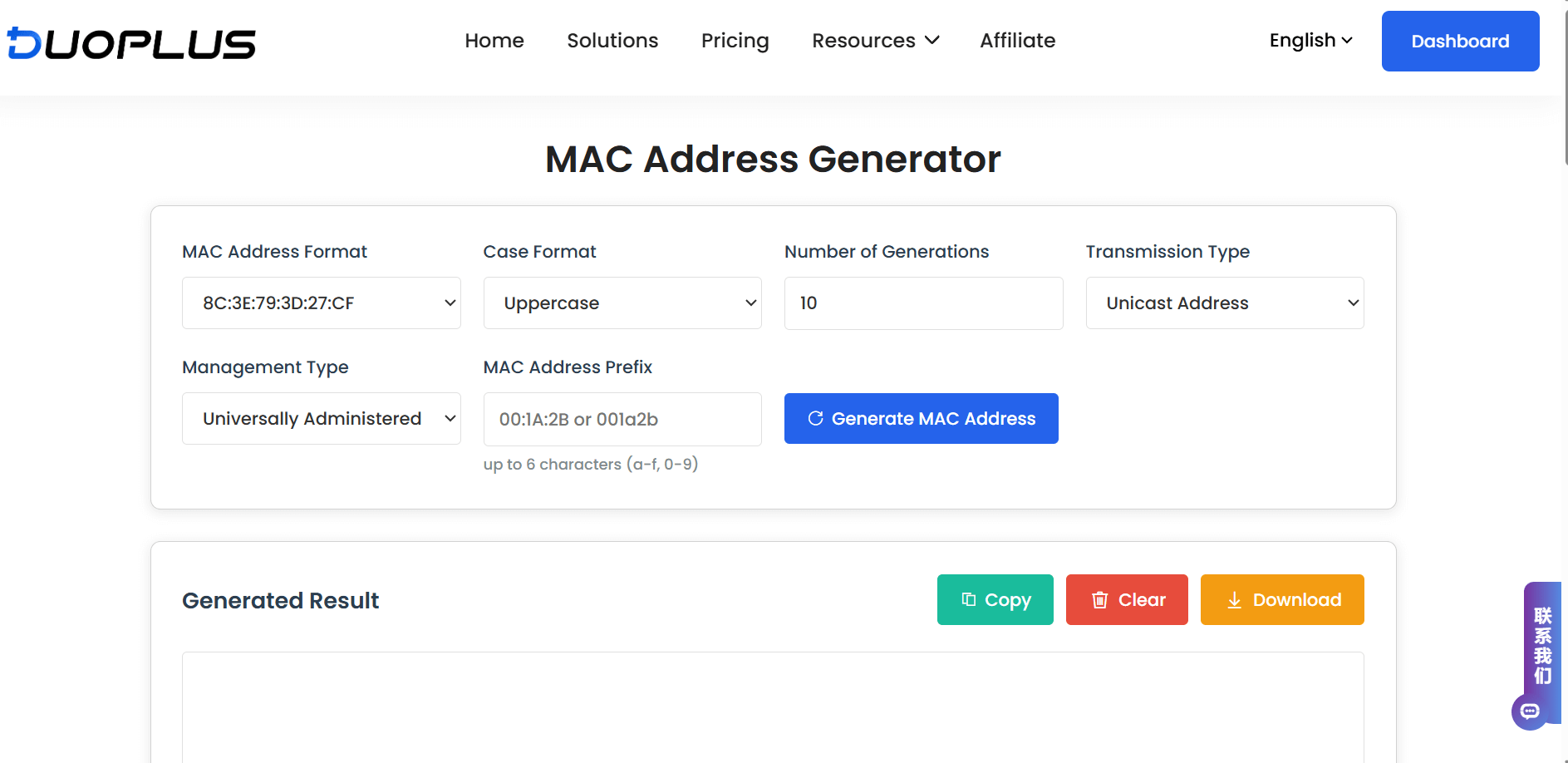Open the English language selector
The width and height of the screenshot is (1568, 763).
[1311, 41]
